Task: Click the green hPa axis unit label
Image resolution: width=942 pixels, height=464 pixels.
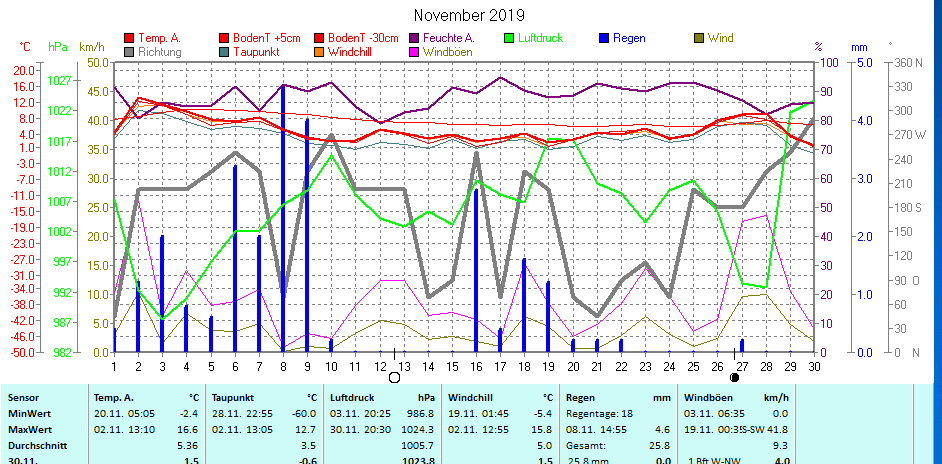Action: [x=58, y=46]
